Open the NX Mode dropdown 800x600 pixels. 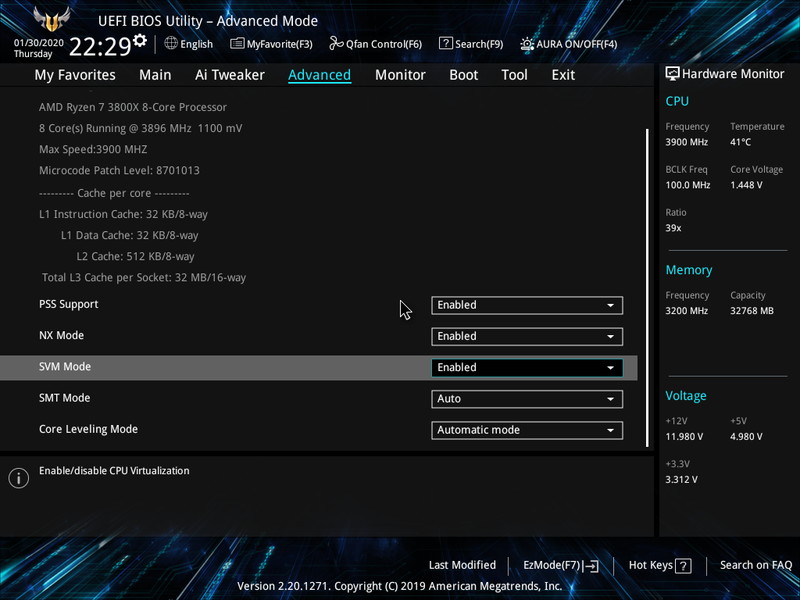click(x=527, y=336)
